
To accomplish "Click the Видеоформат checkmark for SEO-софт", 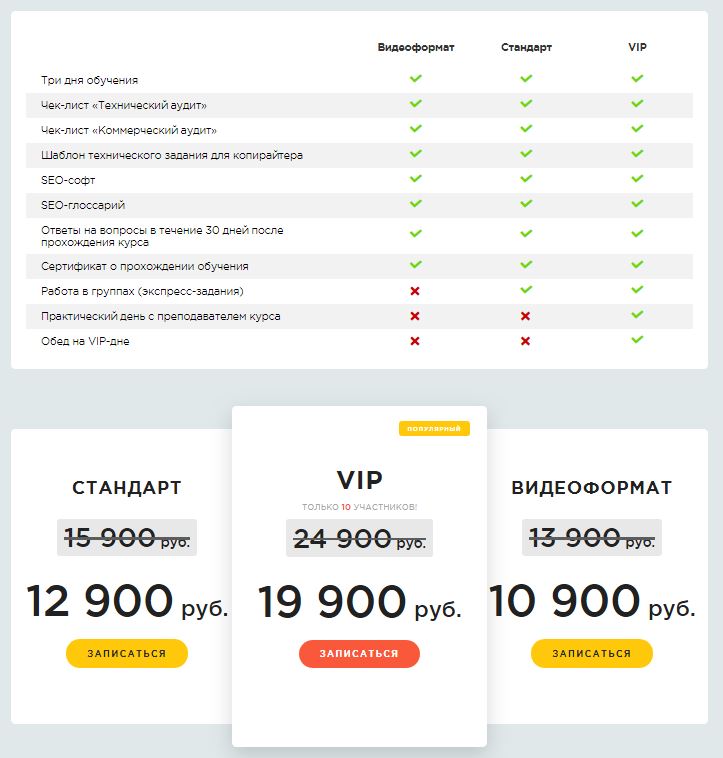I will click(x=415, y=178).
